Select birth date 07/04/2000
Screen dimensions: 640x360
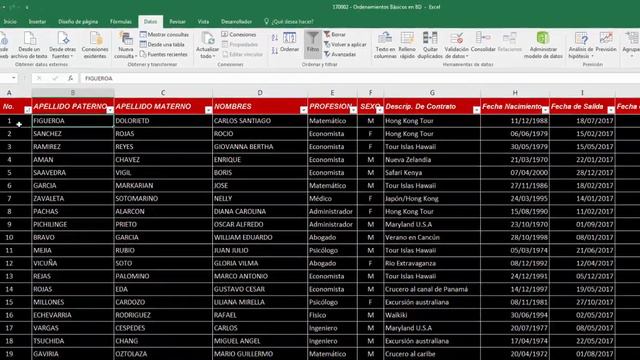coord(515,173)
